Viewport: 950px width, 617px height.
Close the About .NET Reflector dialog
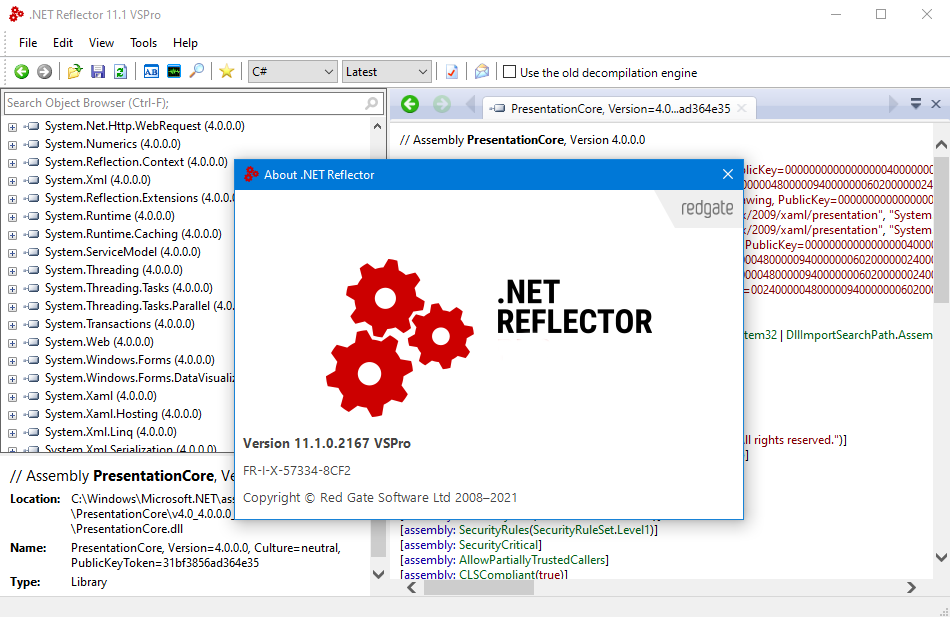pyautogui.click(x=728, y=175)
